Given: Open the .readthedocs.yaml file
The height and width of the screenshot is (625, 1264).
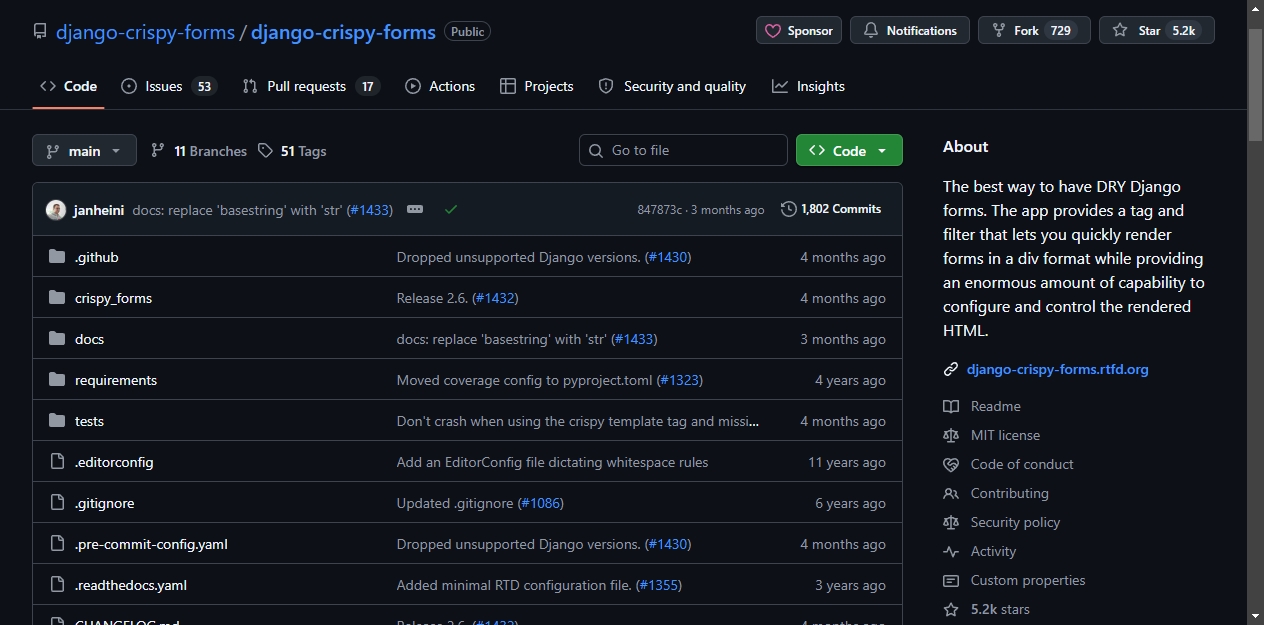Looking at the screenshot, I should click(x=131, y=585).
